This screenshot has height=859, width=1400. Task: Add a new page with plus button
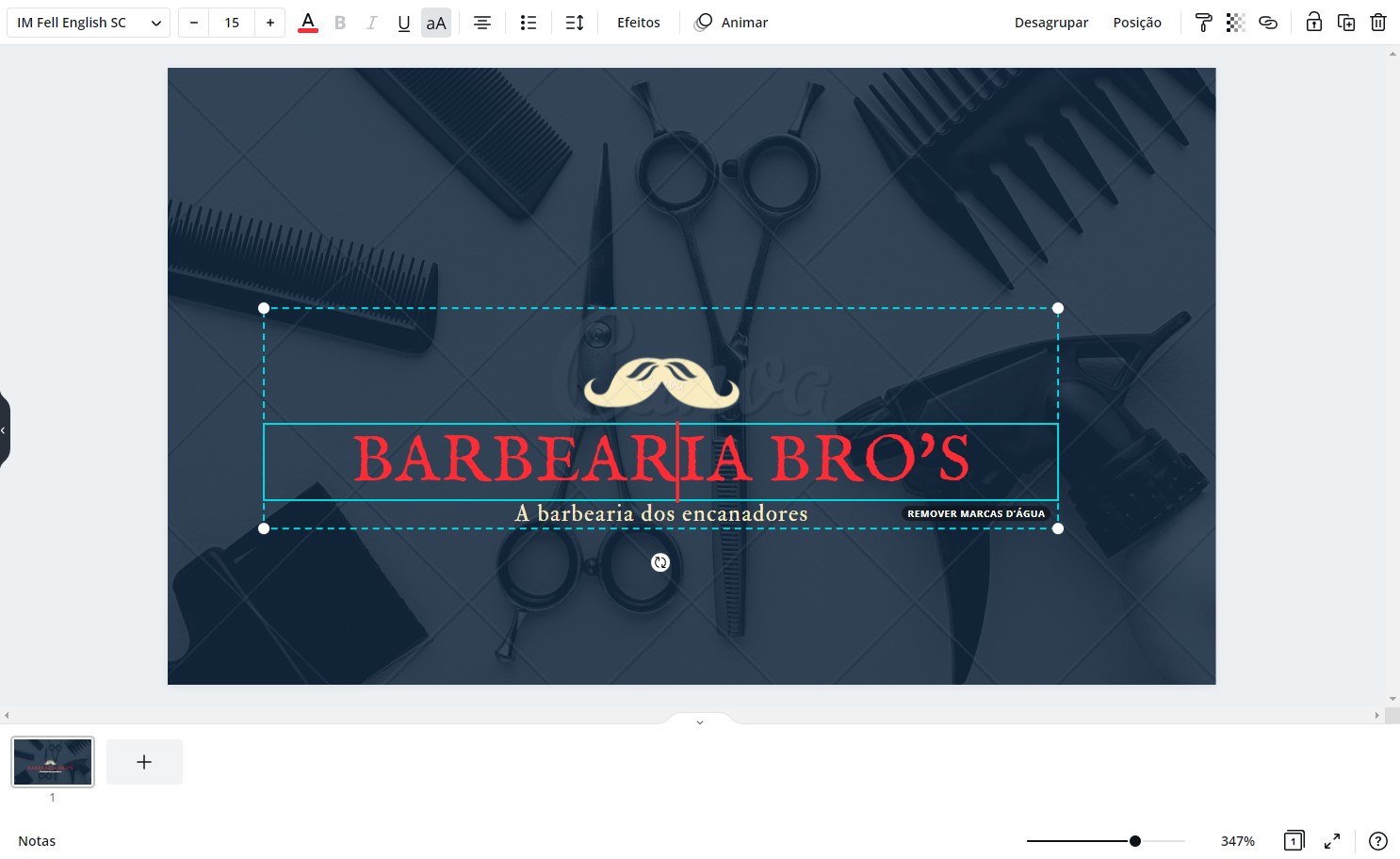tap(144, 762)
